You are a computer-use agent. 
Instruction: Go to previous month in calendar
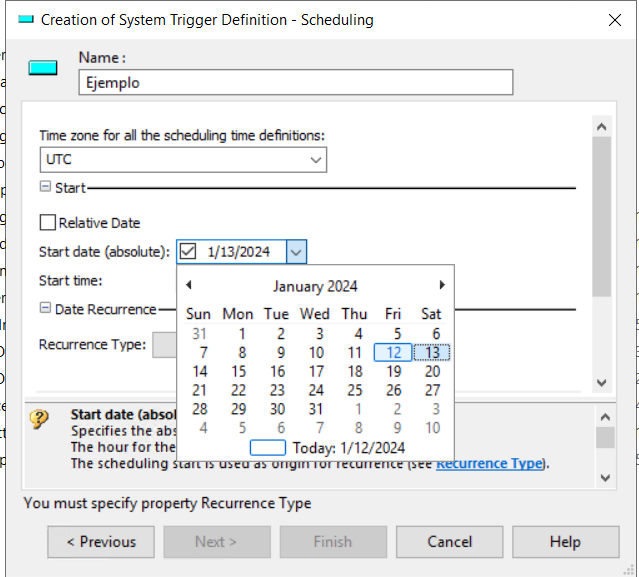pyautogui.click(x=189, y=285)
